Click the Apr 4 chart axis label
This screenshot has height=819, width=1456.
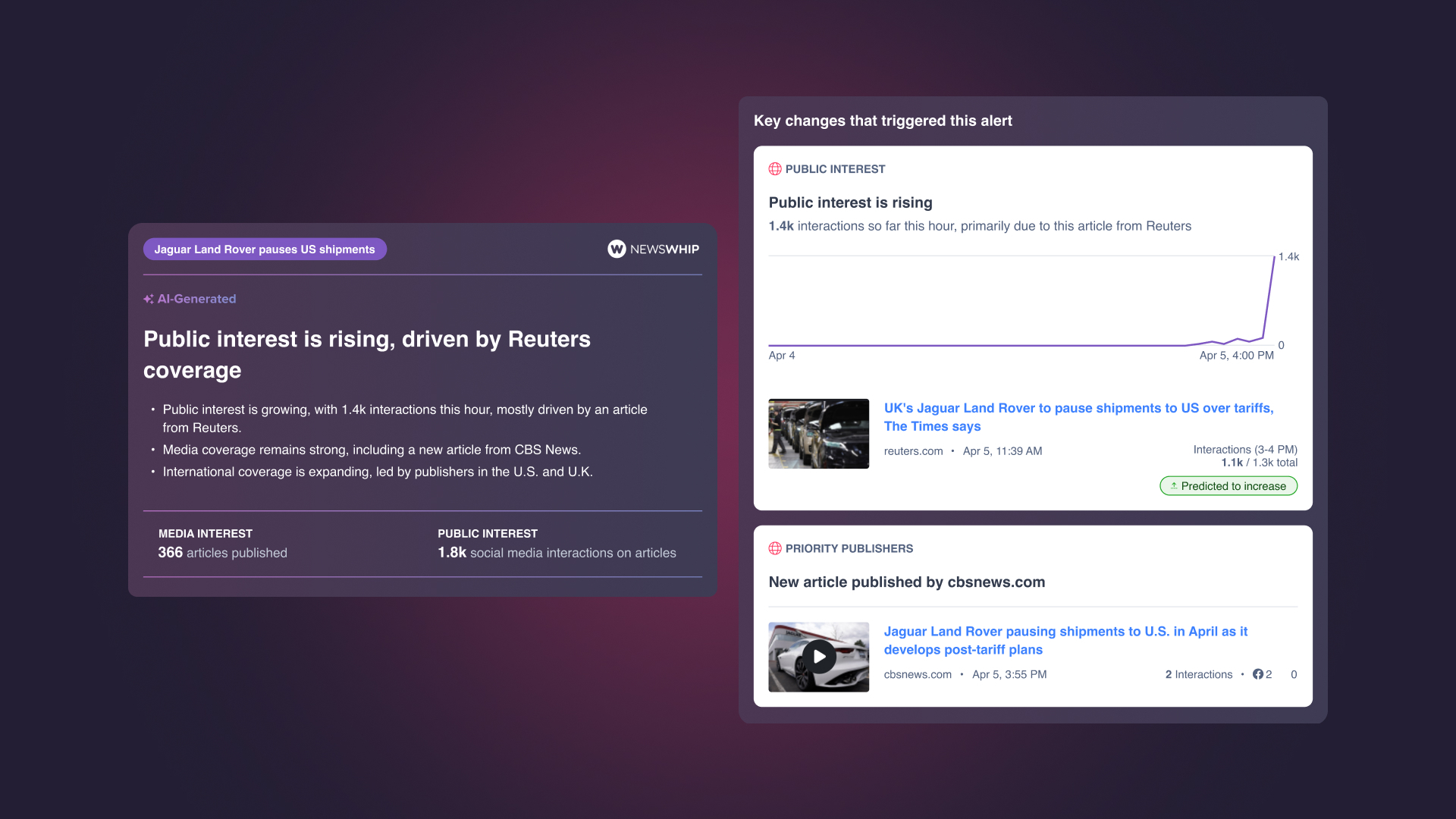tap(782, 356)
